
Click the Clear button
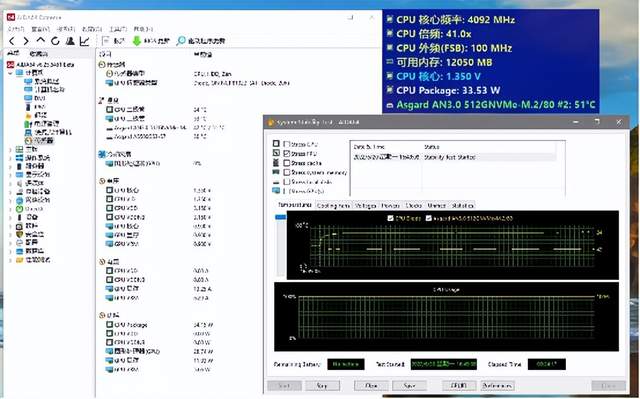[371, 386]
